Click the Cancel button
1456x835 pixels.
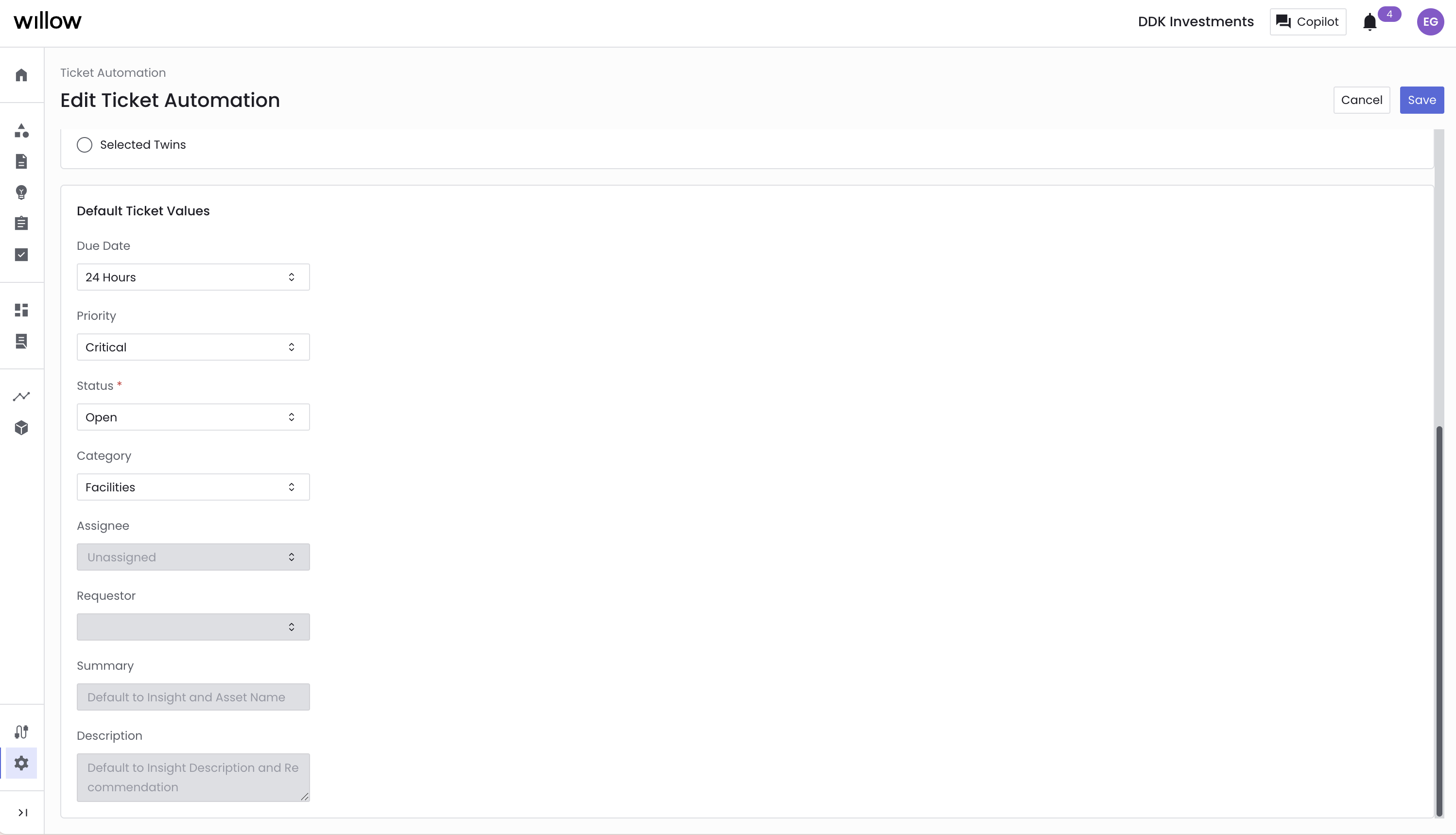1361,100
